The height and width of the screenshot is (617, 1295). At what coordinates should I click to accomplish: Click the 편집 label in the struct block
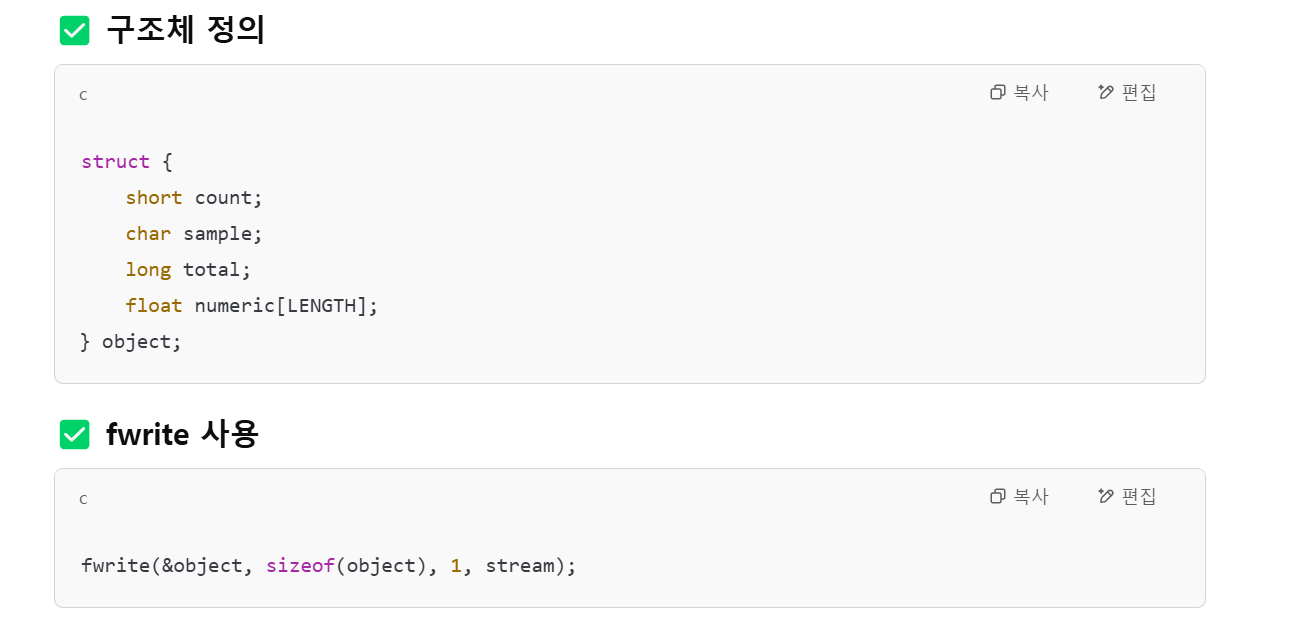(1139, 92)
